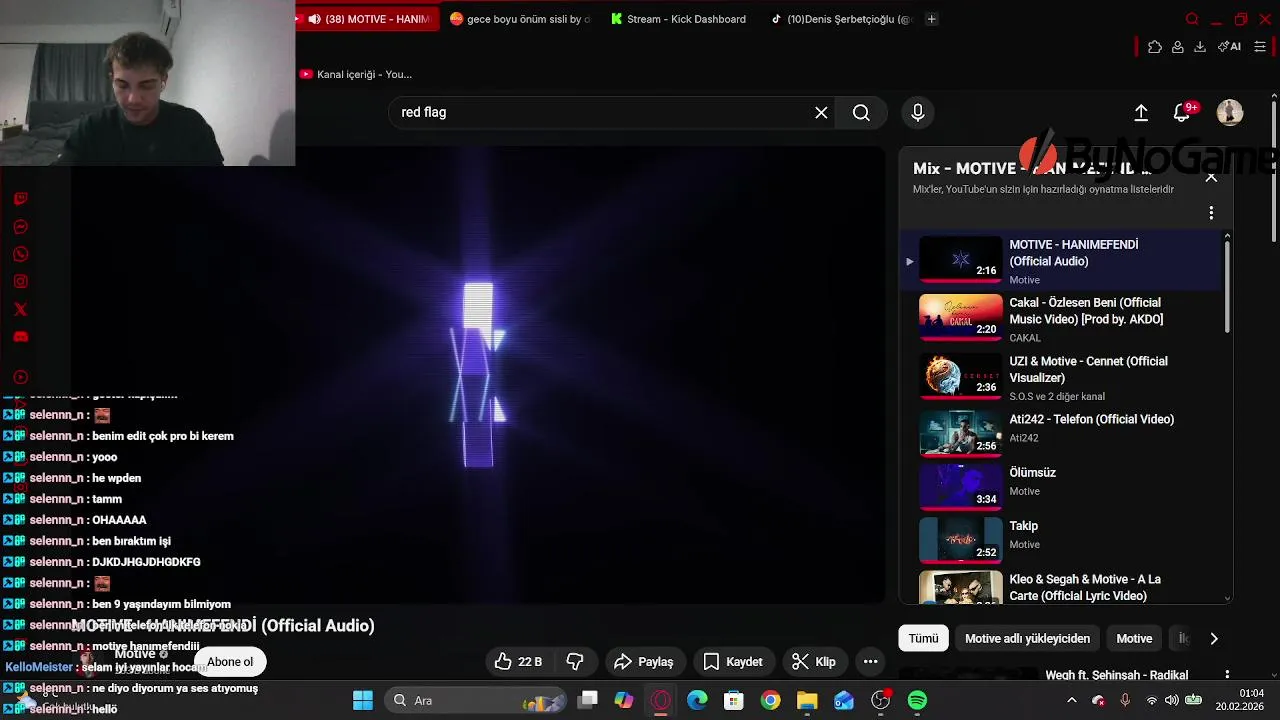This screenshot has width=1280, height=720.
Task: Dislike the video
Action: pyautogui.click(x=575, y=662)
